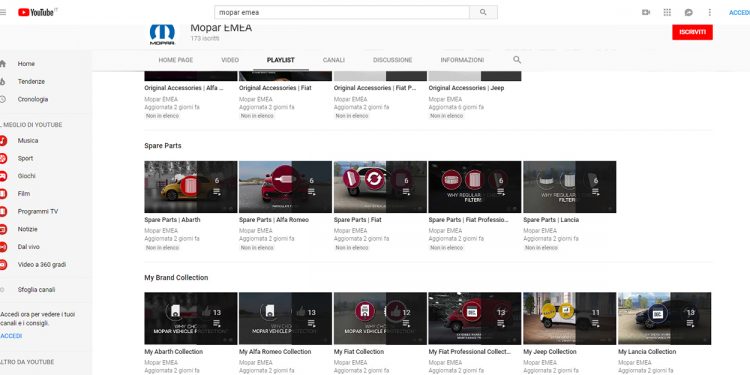This screenshot has height=375, width=750.
Task: Open the three-dot settings menu
Action: click(710, 12)
